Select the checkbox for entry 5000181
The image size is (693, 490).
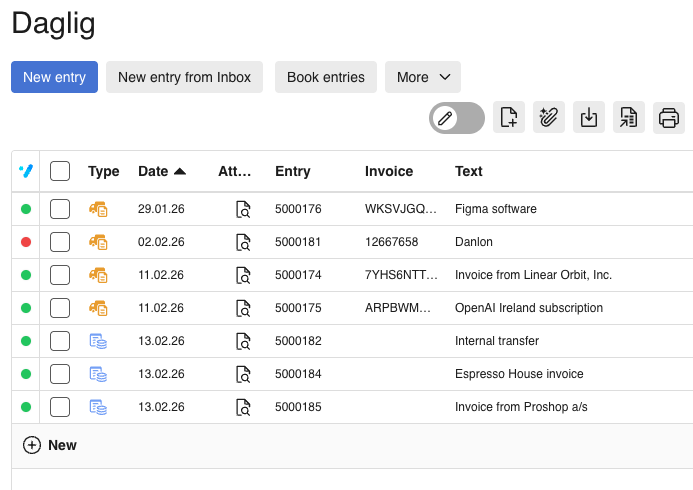[60, 242]
